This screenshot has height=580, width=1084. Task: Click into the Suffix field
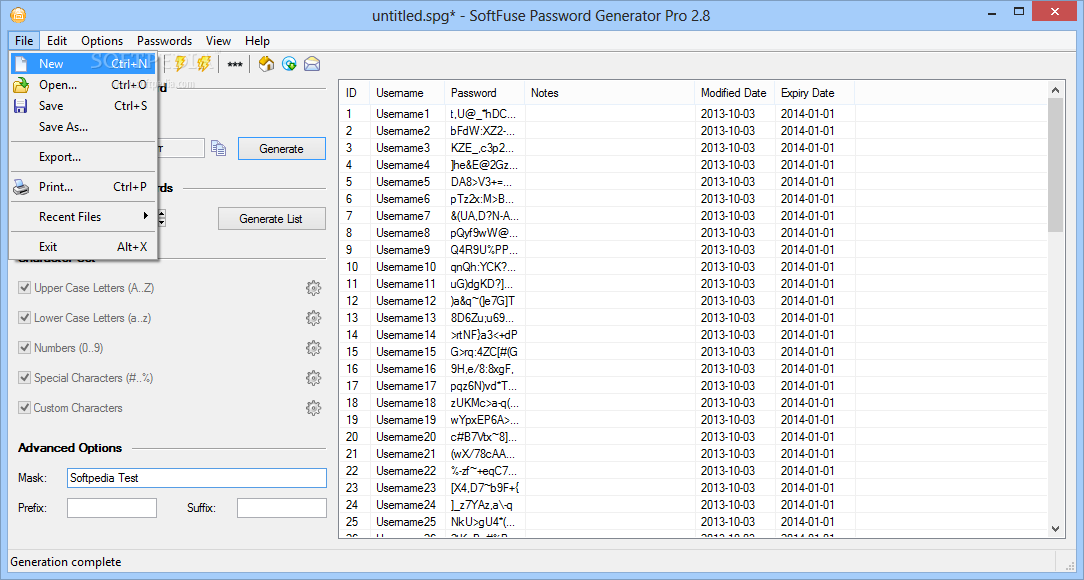click(281, 508)
